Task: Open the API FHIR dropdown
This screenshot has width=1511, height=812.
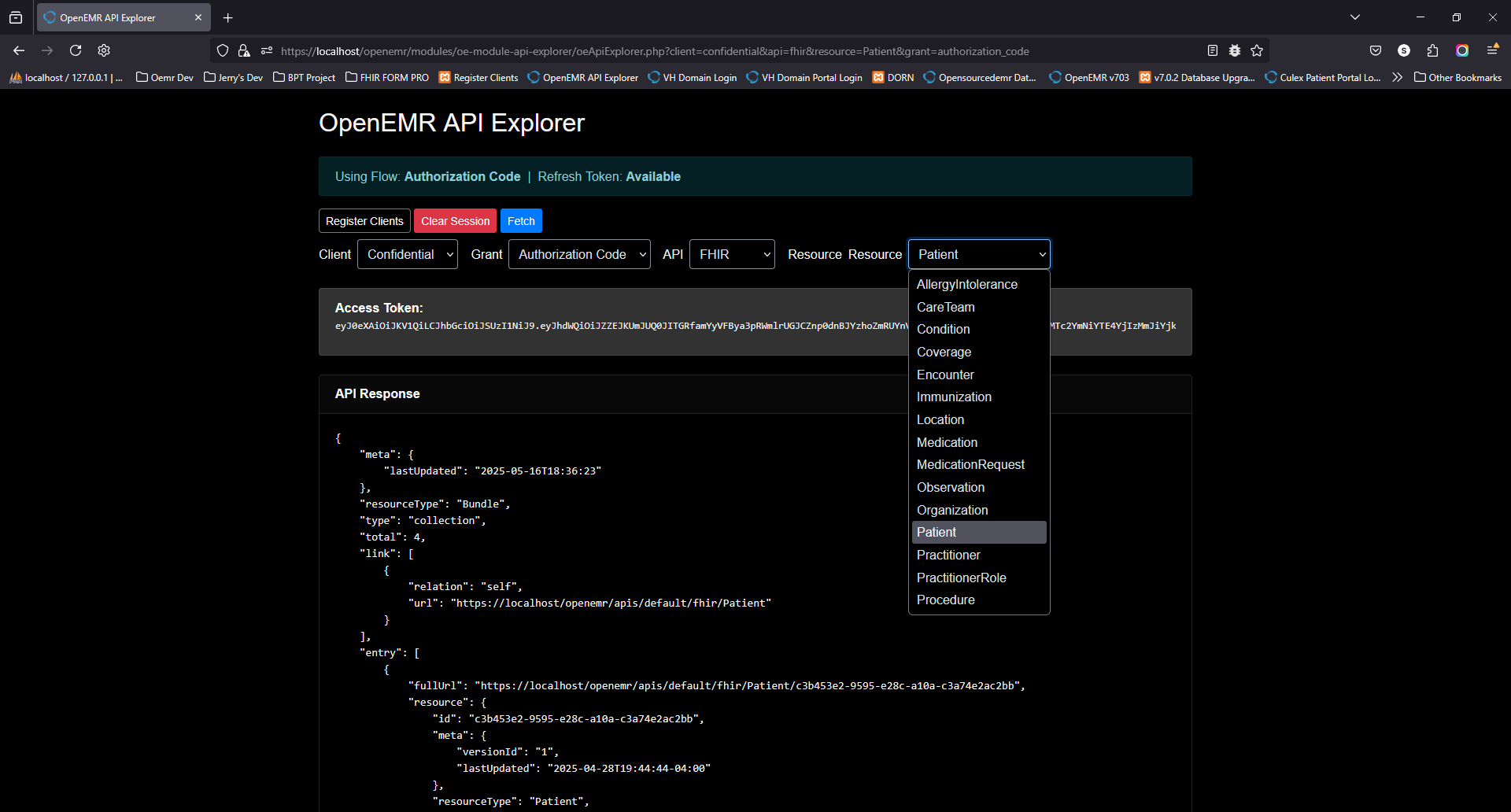Action: (x=732, y=254)
